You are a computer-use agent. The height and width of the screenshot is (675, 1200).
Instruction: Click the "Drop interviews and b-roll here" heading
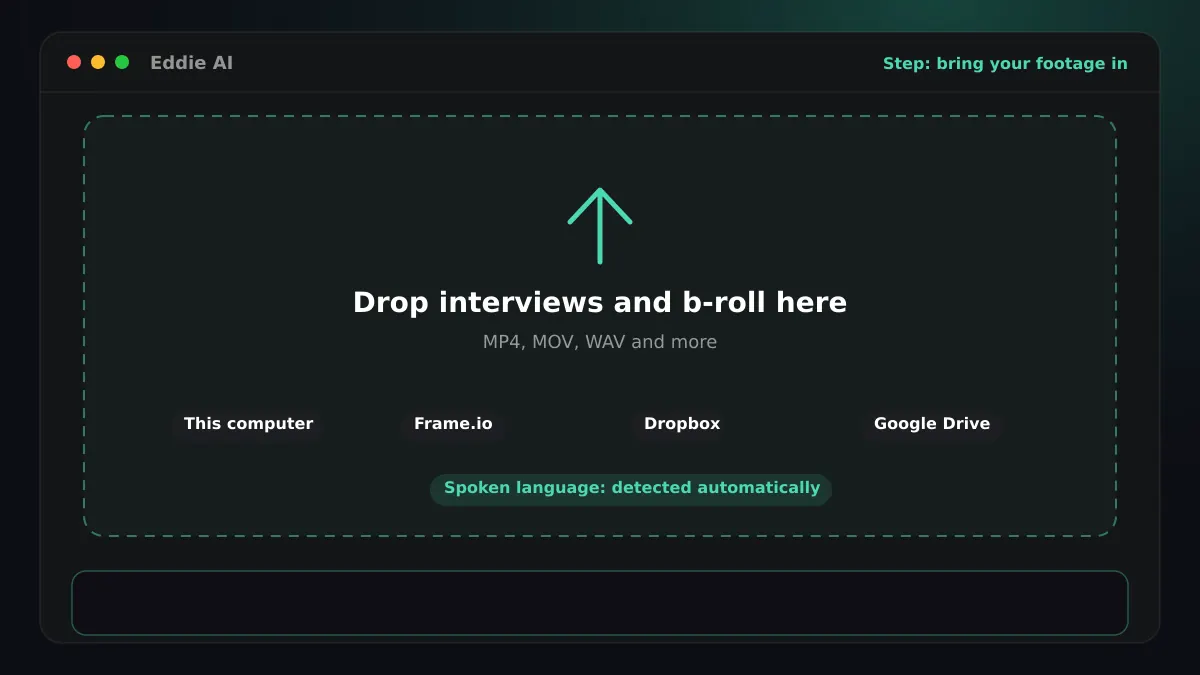[600, 302]
